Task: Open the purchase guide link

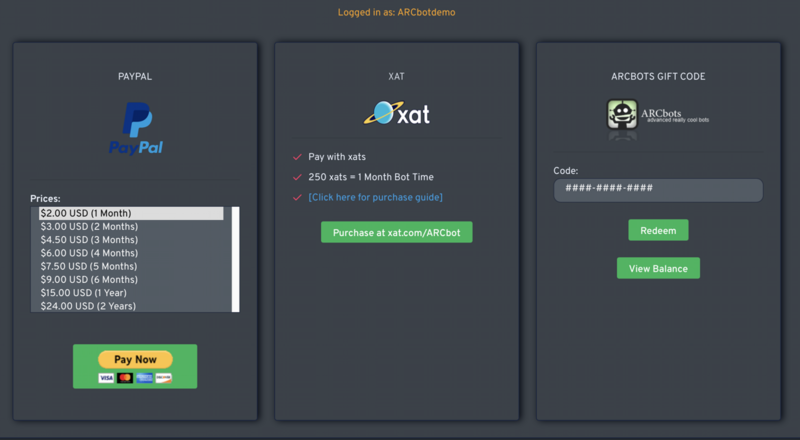Action: [x=376, y=197]
